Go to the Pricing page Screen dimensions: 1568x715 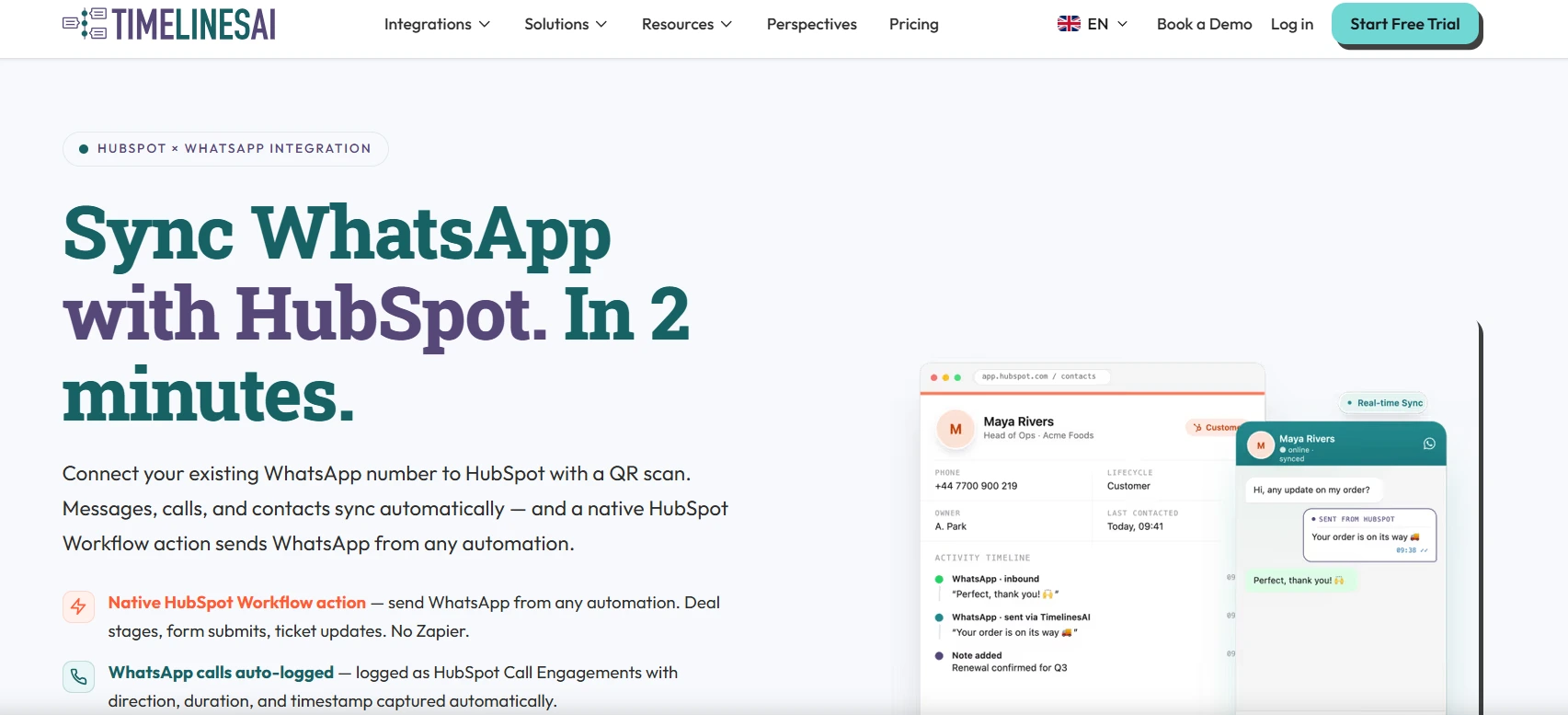pos(914,24)
